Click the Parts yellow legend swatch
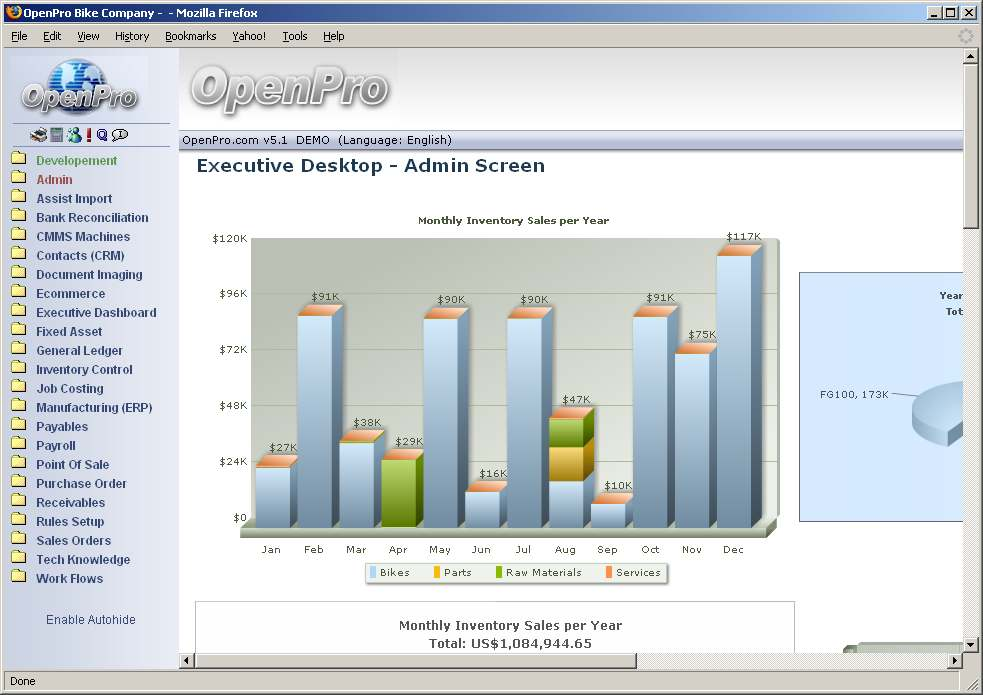 [437, 573]
